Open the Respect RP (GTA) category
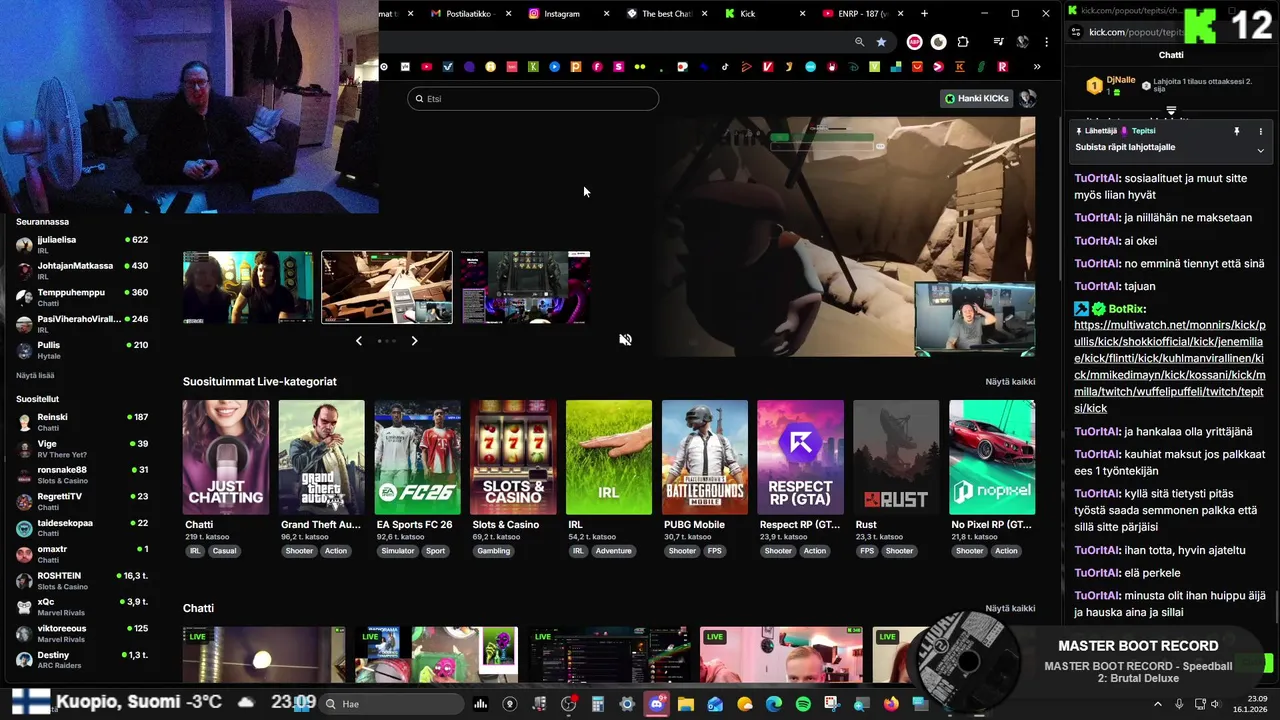This screenshot has height=720, width=1280. (800, 457)
